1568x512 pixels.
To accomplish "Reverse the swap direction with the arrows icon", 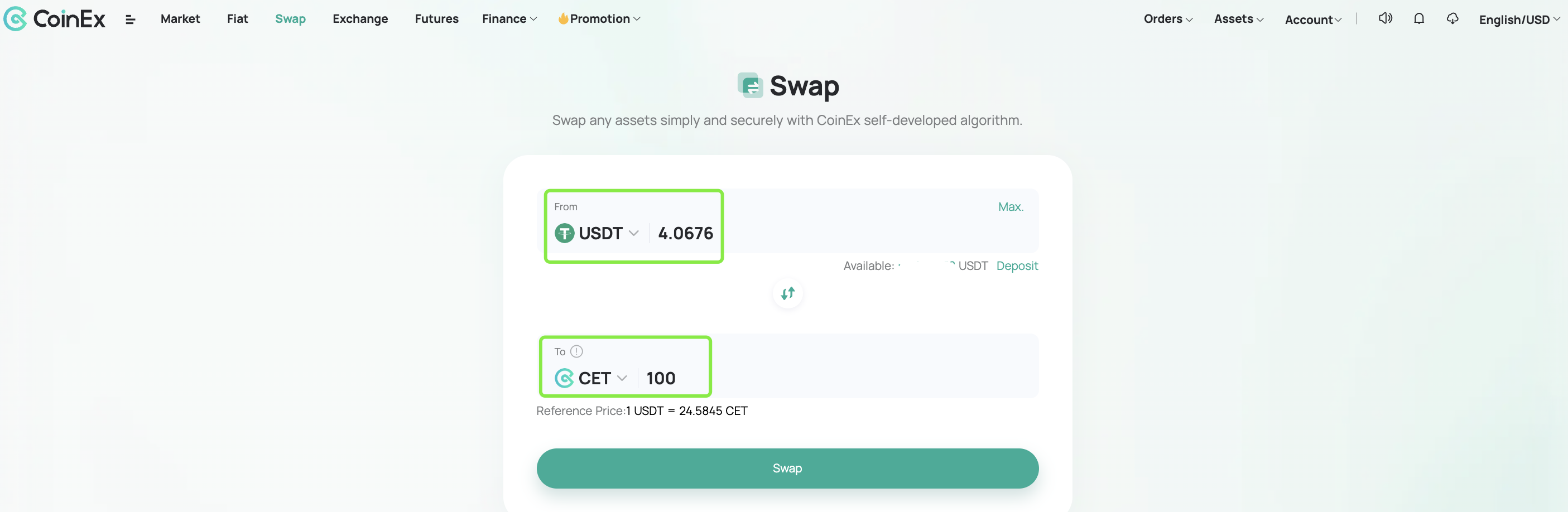I will click(788, 294).
